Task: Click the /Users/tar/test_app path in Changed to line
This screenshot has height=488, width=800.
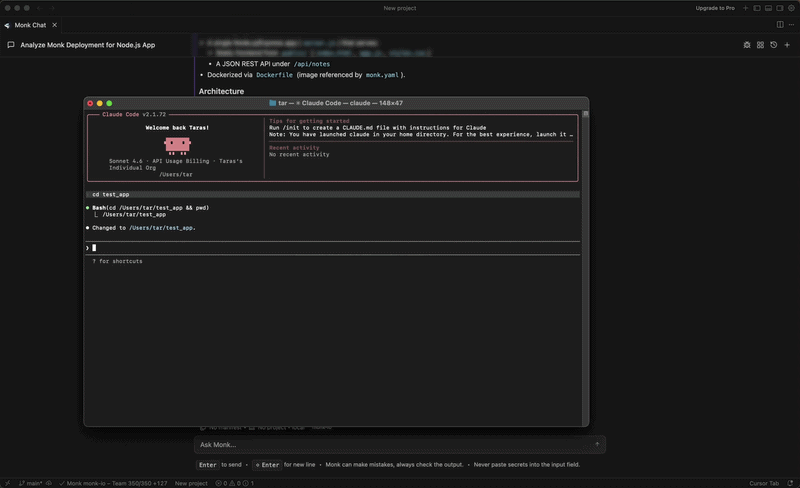Action: (161, 228)
